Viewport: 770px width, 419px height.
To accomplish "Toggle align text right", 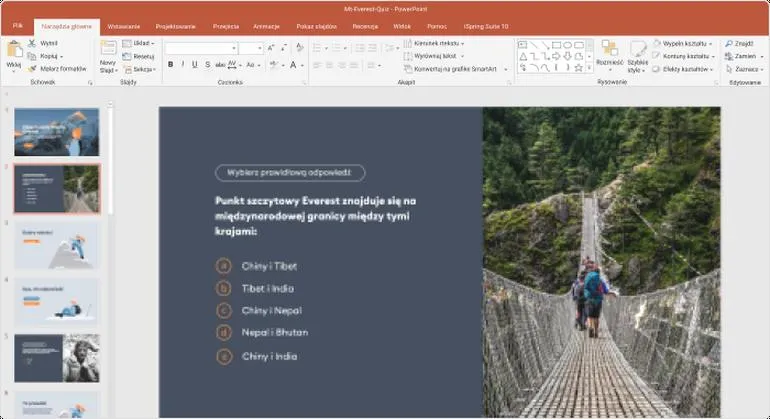I will point(342,65).
